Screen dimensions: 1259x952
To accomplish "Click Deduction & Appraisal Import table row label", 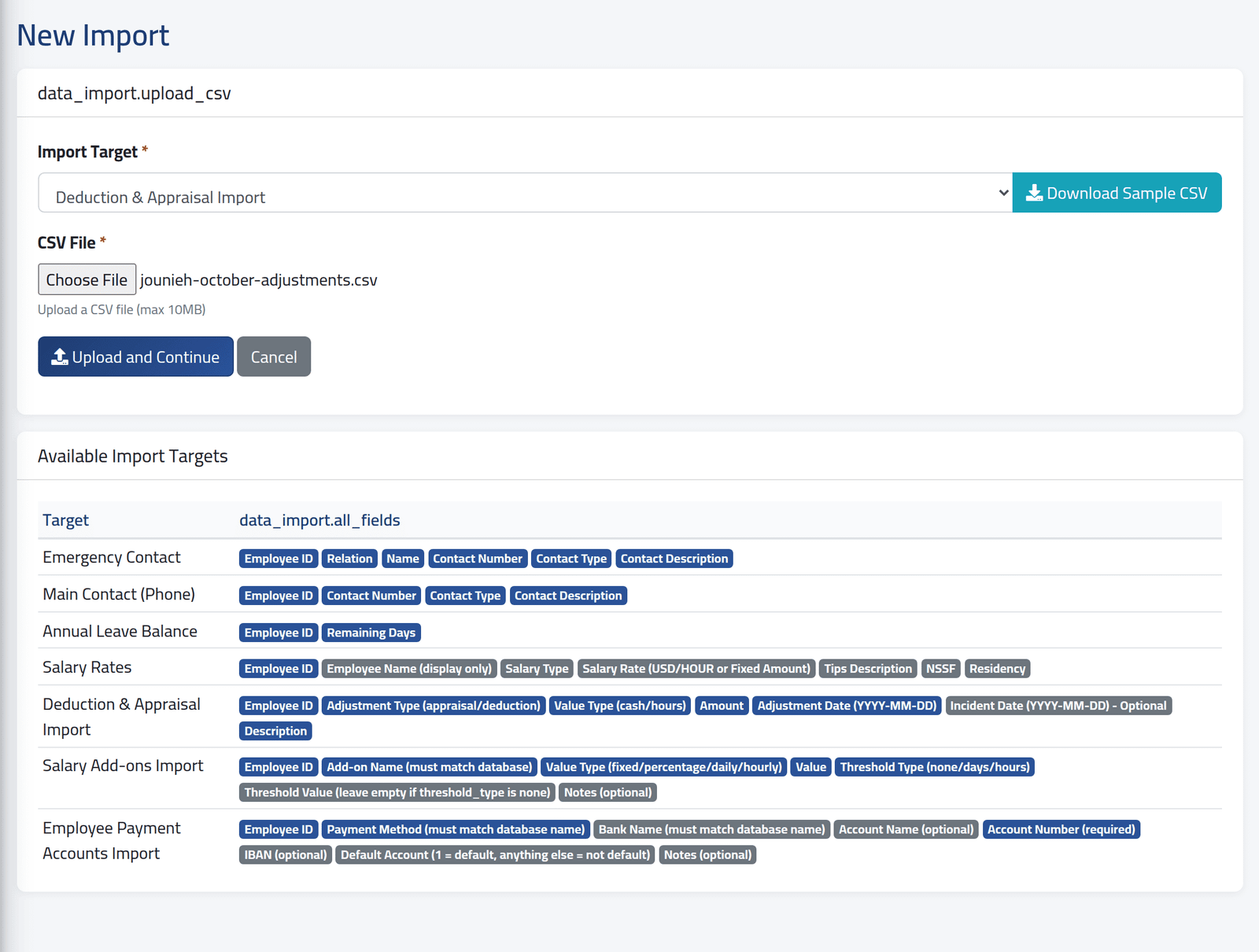I will (x=121, y=717).
